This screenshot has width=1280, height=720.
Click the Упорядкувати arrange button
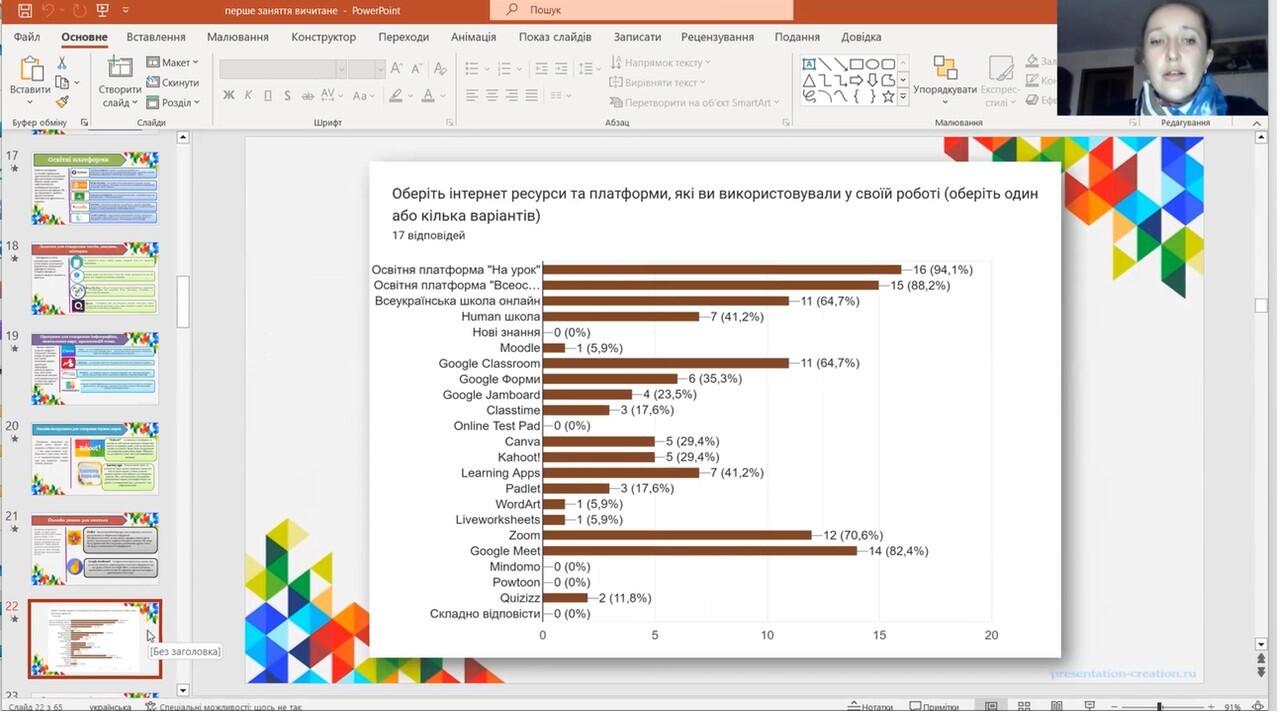pos(945,80)
